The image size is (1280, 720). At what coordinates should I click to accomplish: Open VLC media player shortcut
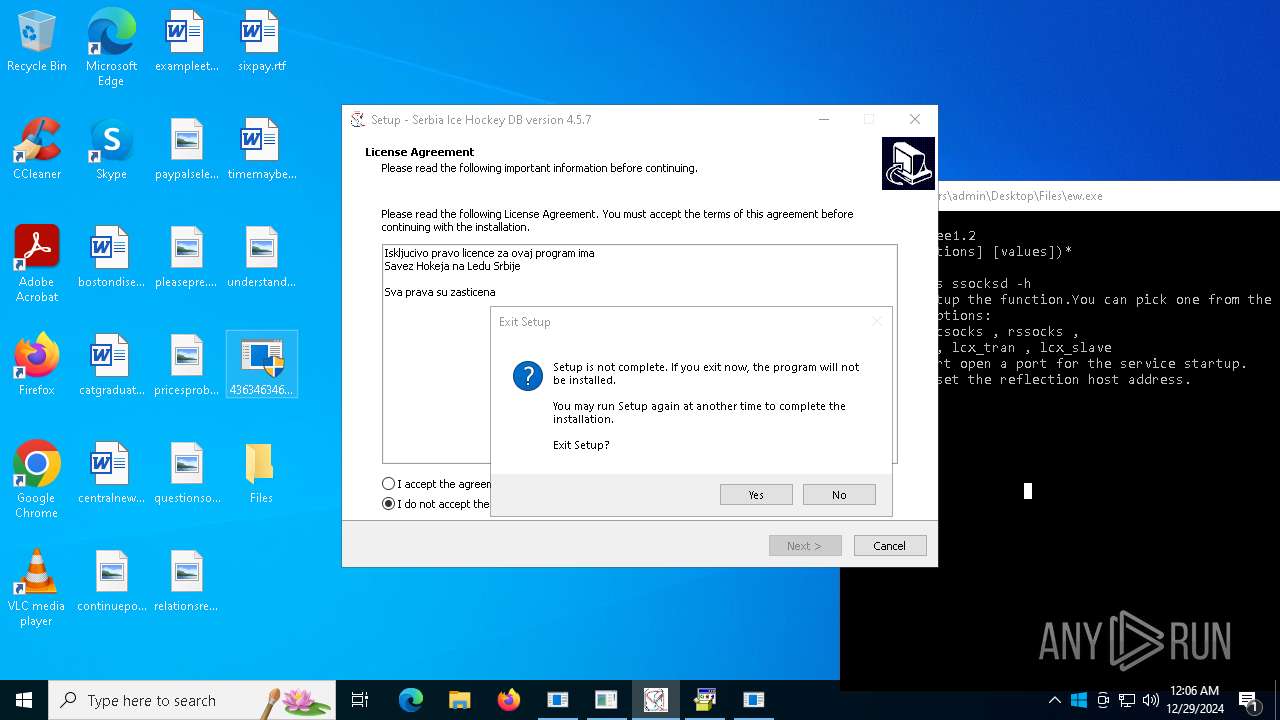[x=37, y=587]
